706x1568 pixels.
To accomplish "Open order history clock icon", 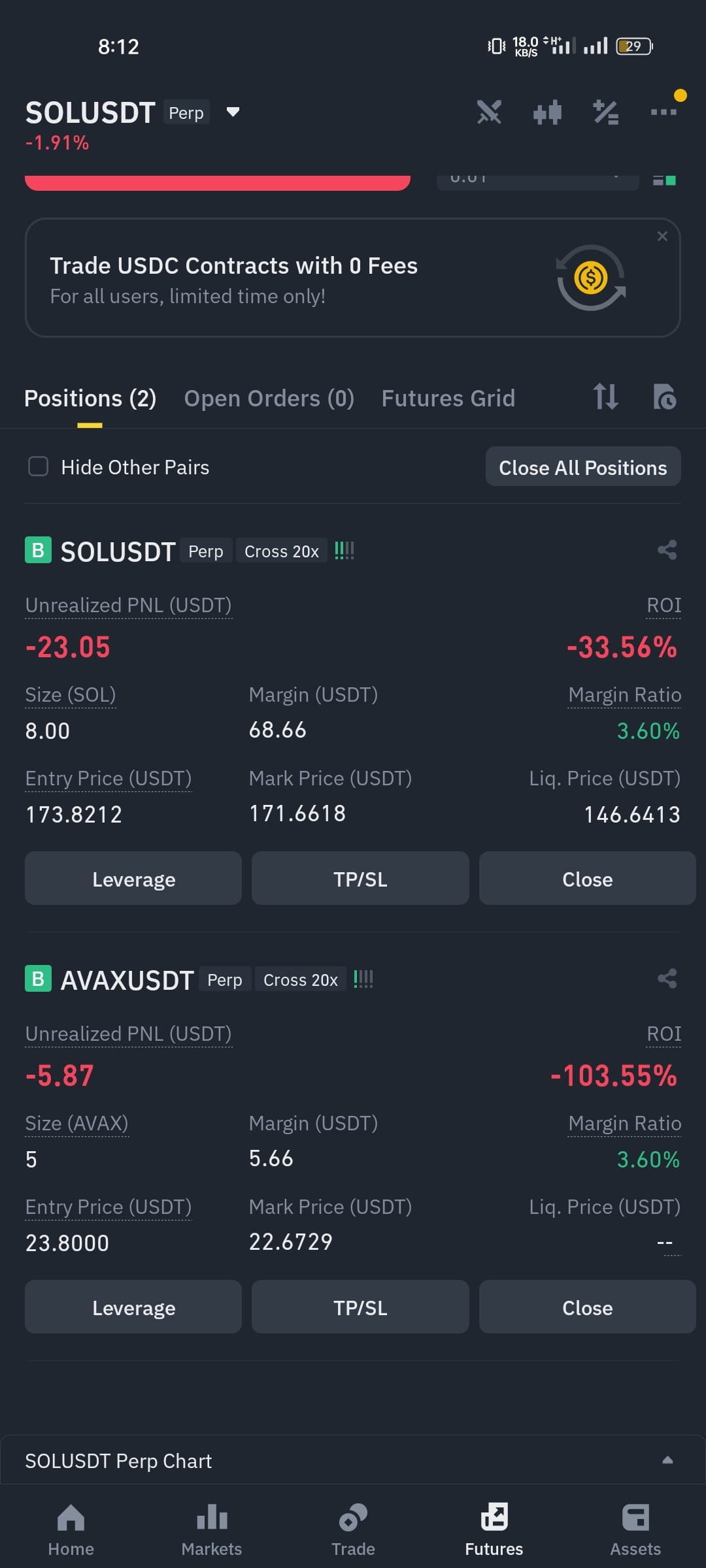I will (665, 397).
